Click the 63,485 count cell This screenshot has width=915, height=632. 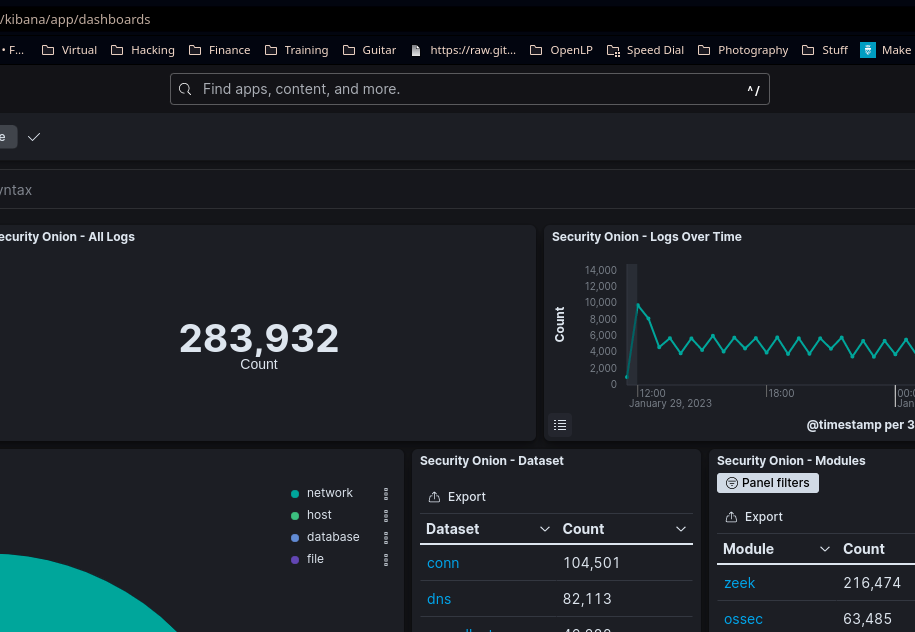[867, 619]
